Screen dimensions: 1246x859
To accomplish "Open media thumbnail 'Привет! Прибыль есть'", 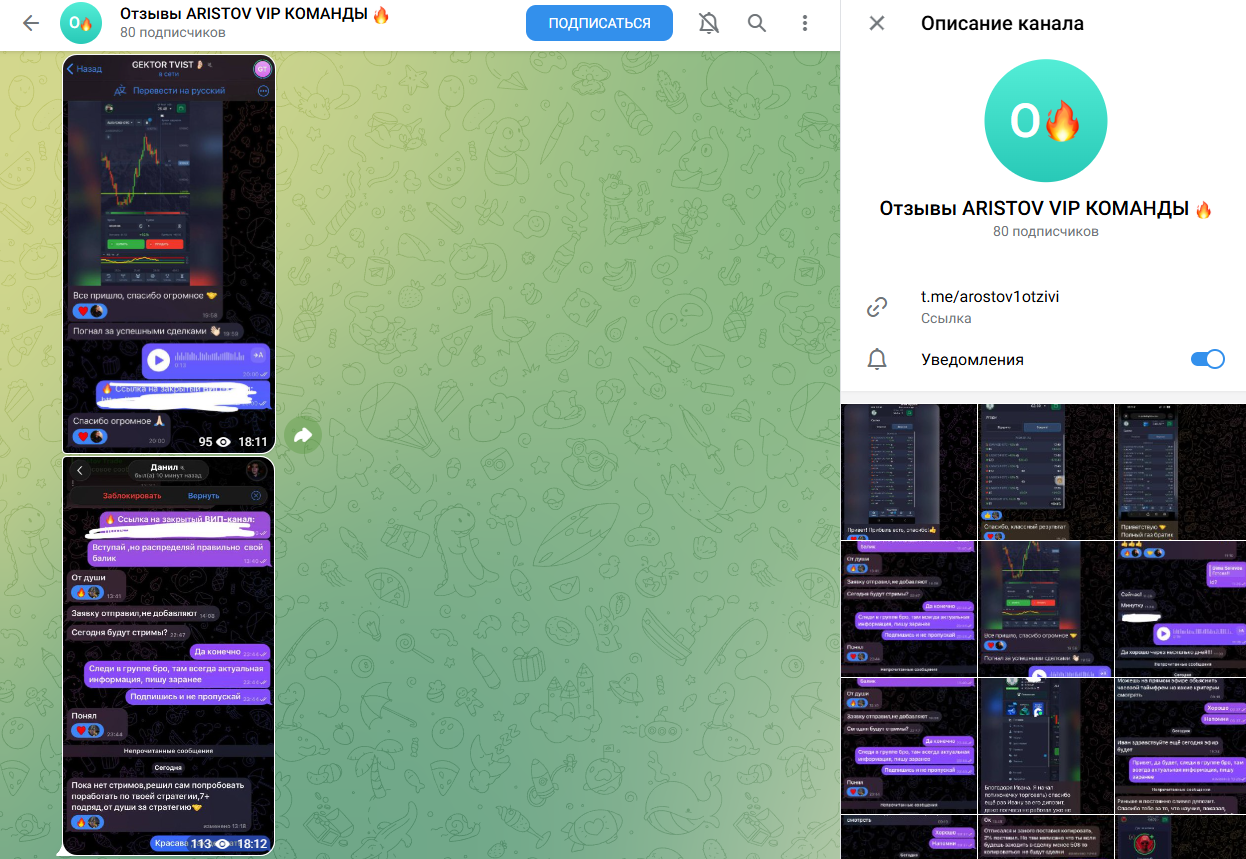I will (908, 471).
